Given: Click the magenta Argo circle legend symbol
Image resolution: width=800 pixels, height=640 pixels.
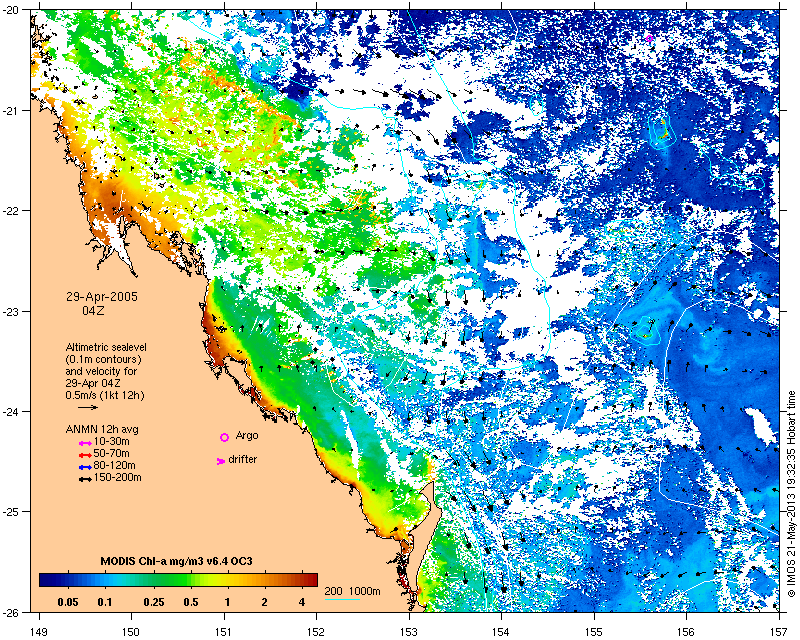Looking at the screenshot, I should [224, 437].
